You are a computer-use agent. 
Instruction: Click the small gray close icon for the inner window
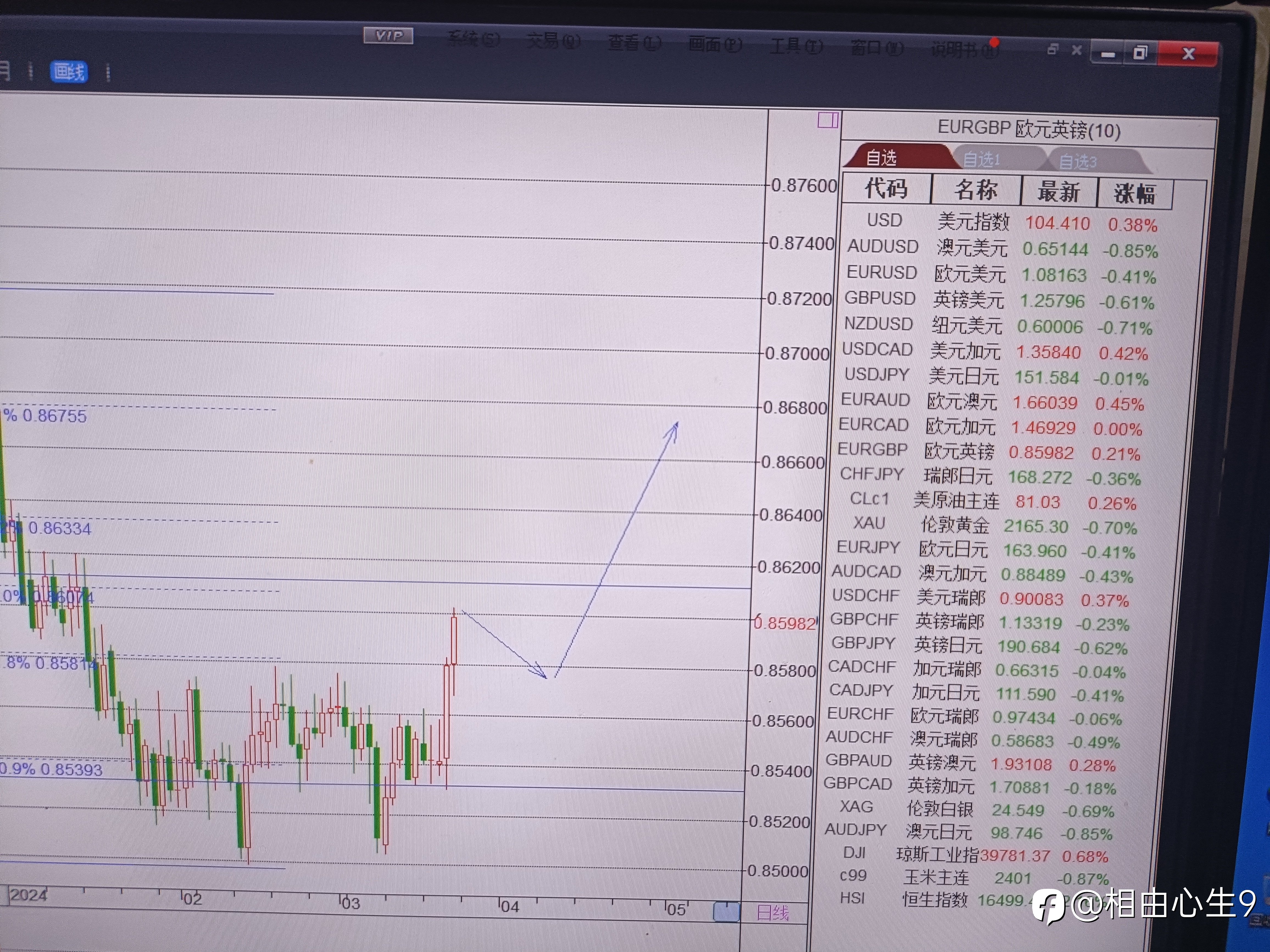[1077, 51]
